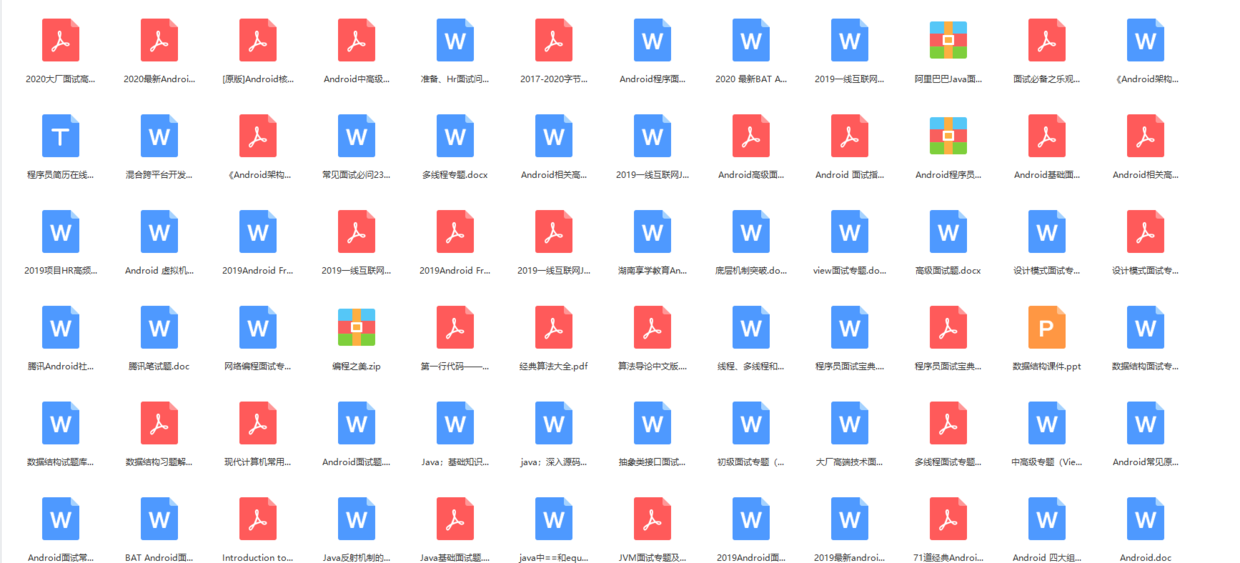The image size is (1240, 563).
Task: Select the label 'Java反射机制的...'
Action: pos(356,558)
